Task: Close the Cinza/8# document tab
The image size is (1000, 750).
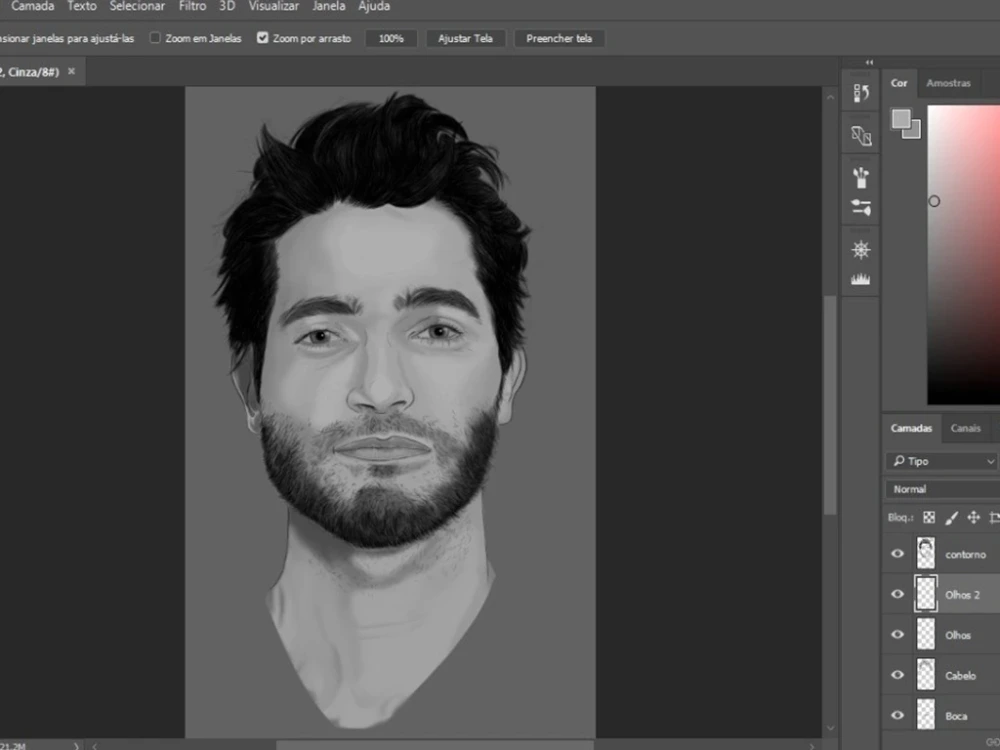Action: (71, 71)
